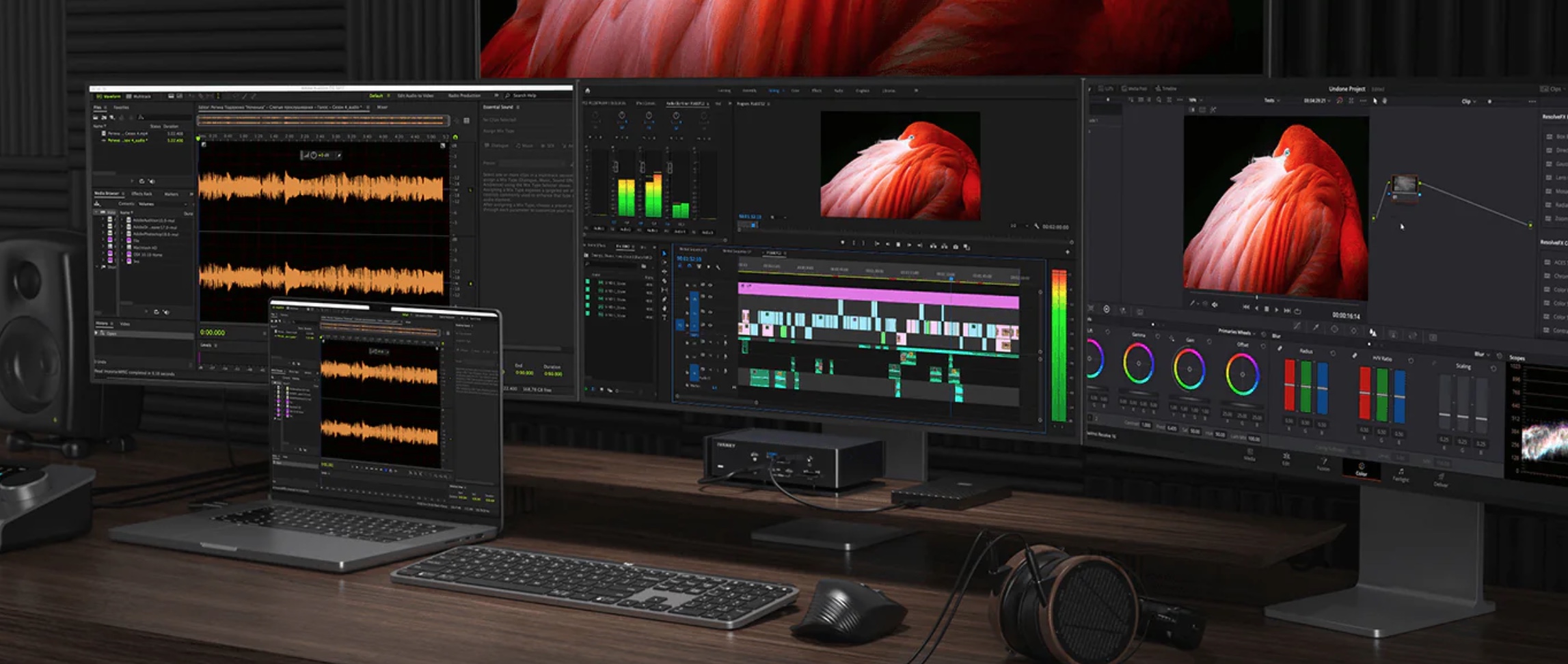
Task: Select Premiere's Pen tool
Action: pyautogui.click(x=664, y=299)
